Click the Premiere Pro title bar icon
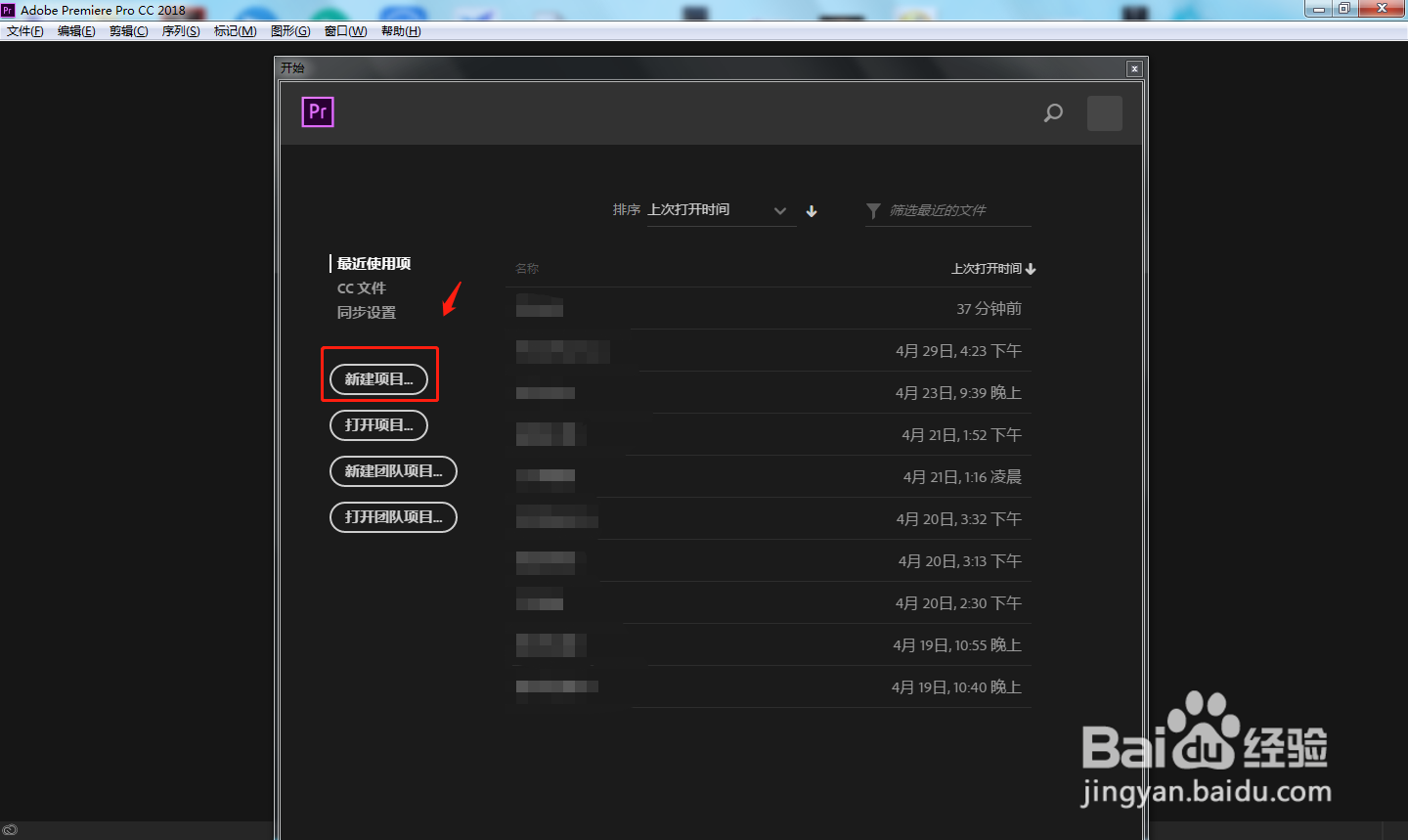This screenshot has height=840, width=1408. [x=8, y=10]
